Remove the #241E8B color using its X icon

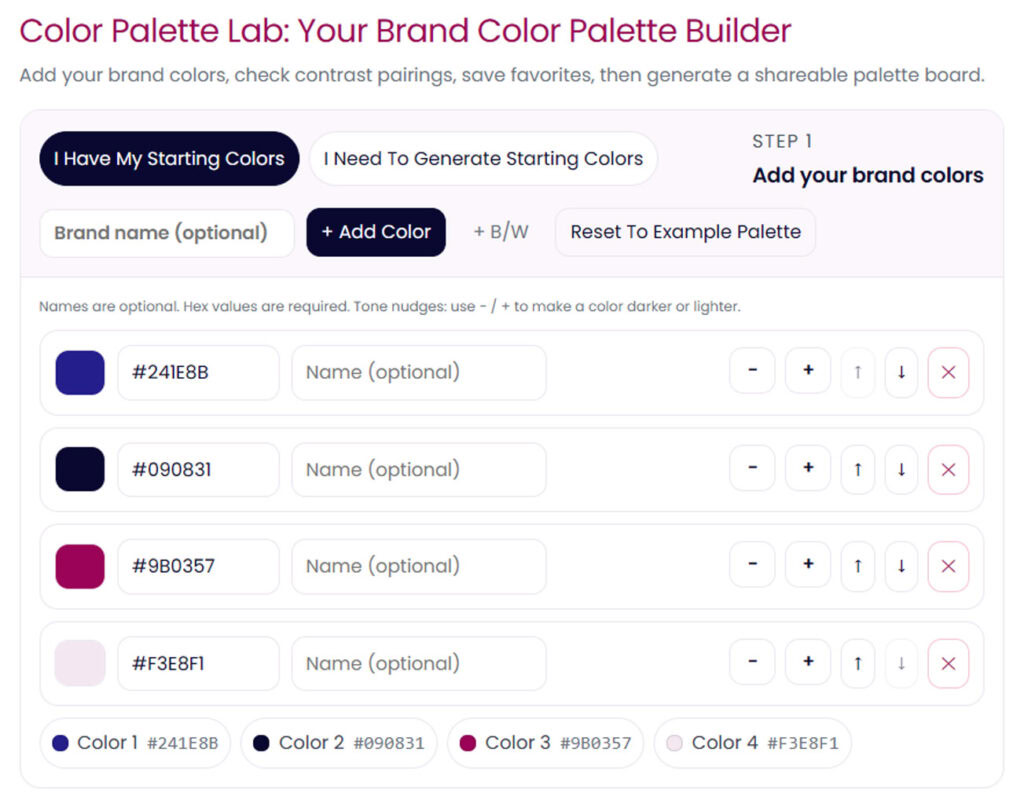(x=948, y=371)
